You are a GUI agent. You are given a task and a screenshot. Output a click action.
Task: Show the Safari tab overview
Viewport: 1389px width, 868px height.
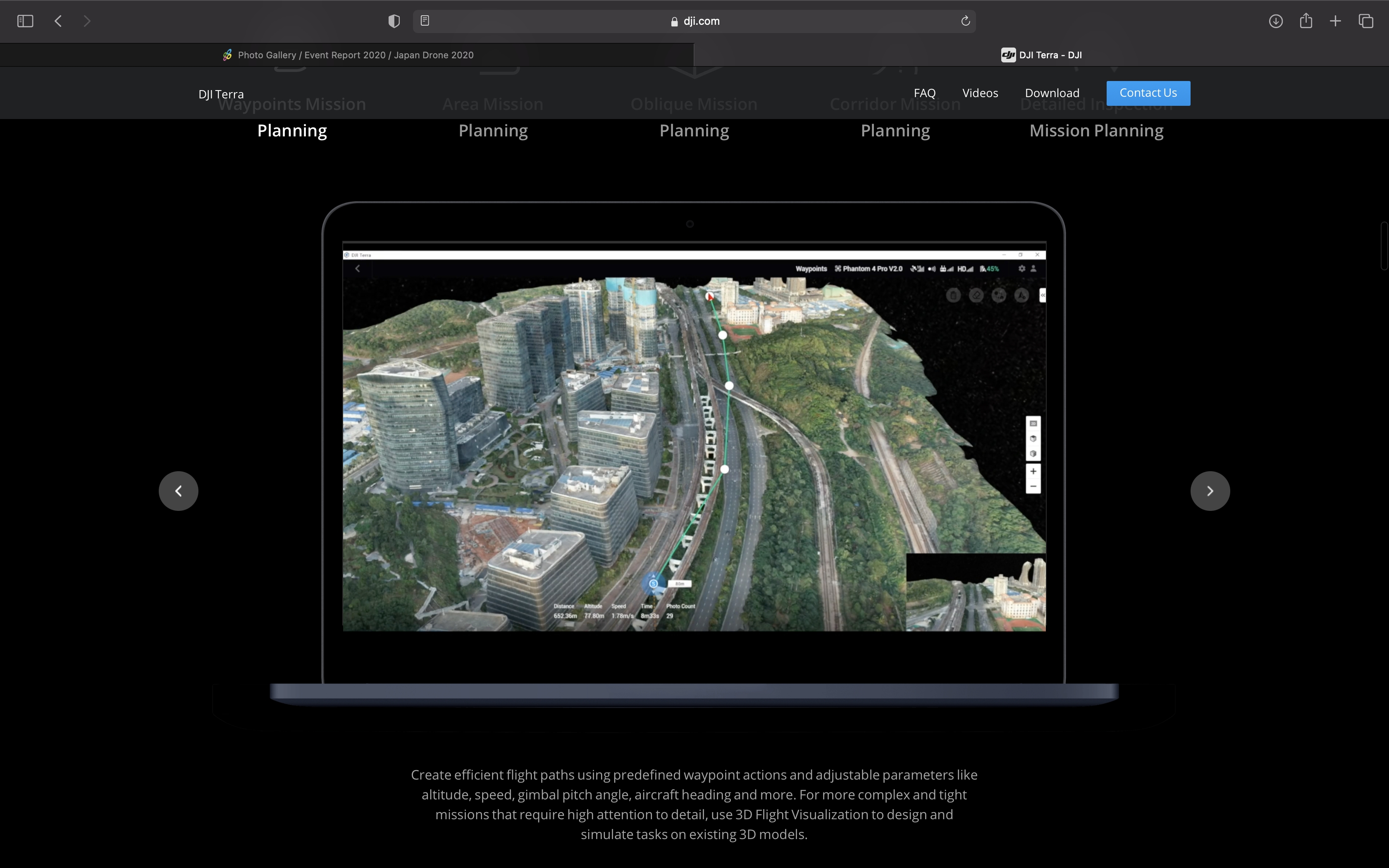(1366, 21)
